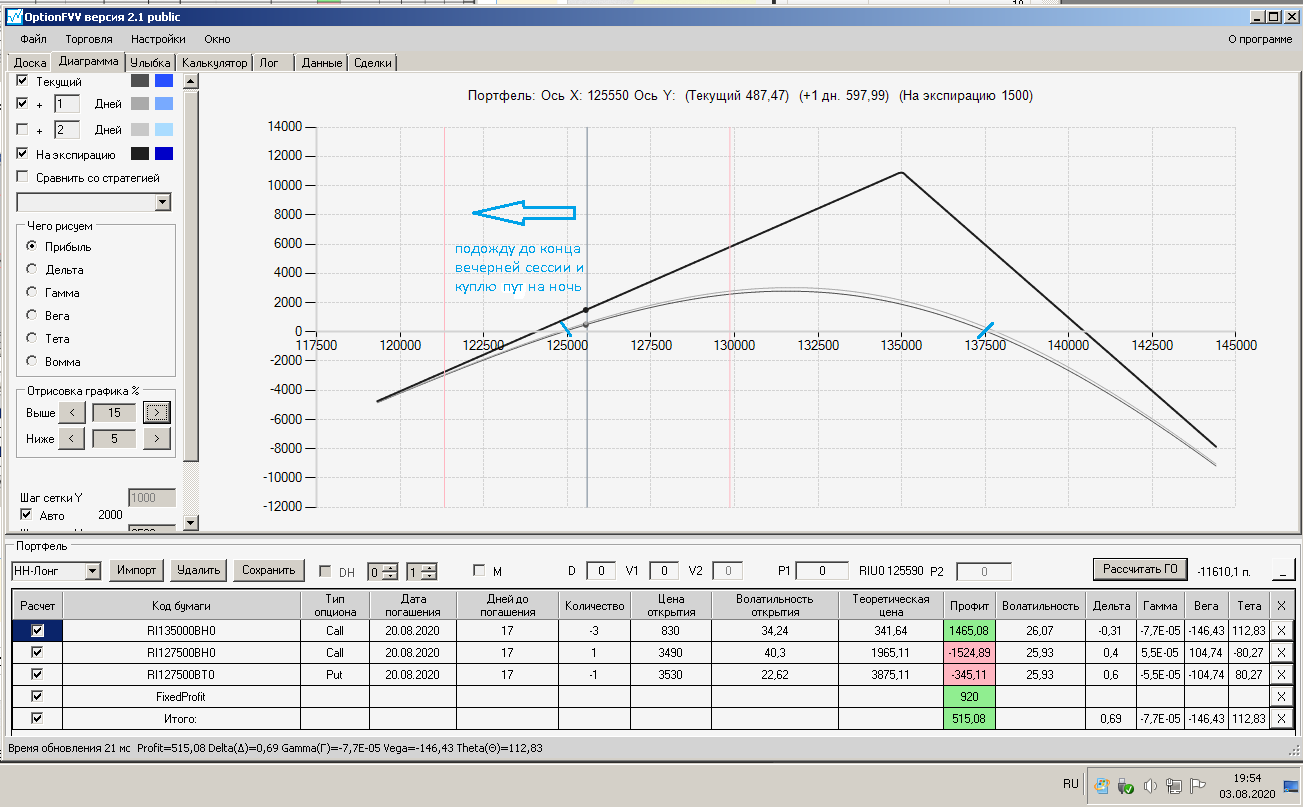This screenshot has height=807, width=1303.
Task: Toggle the Текущий curve checkbox
Action: 23,80
